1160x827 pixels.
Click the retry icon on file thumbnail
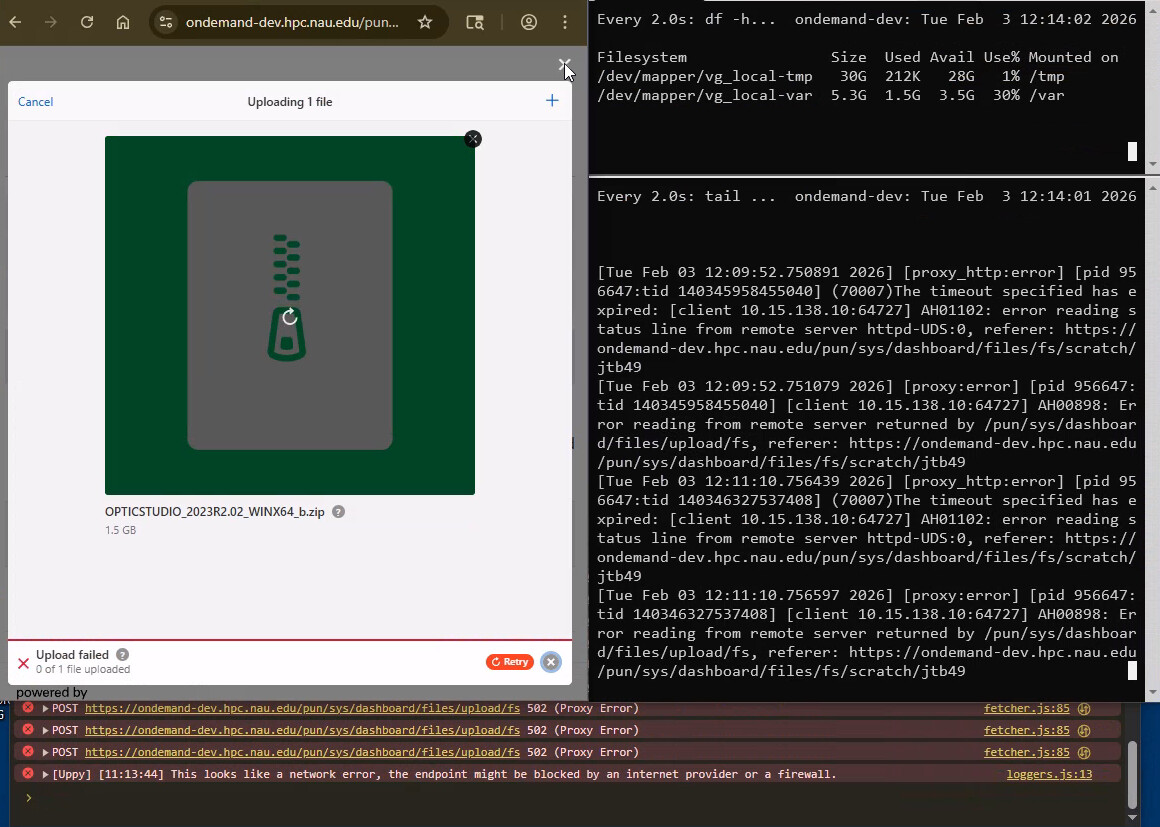289,317
